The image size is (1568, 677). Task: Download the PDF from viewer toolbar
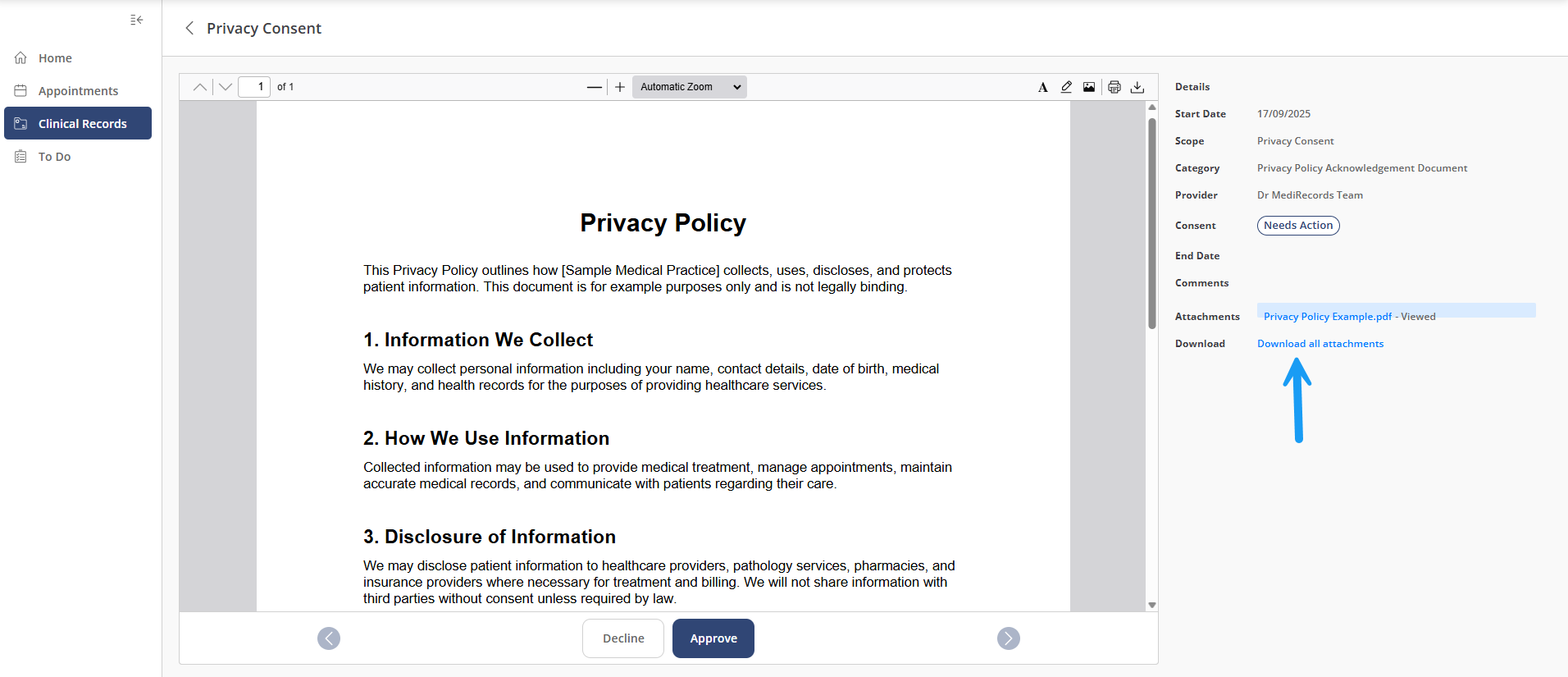click(x=1137, y=87)
